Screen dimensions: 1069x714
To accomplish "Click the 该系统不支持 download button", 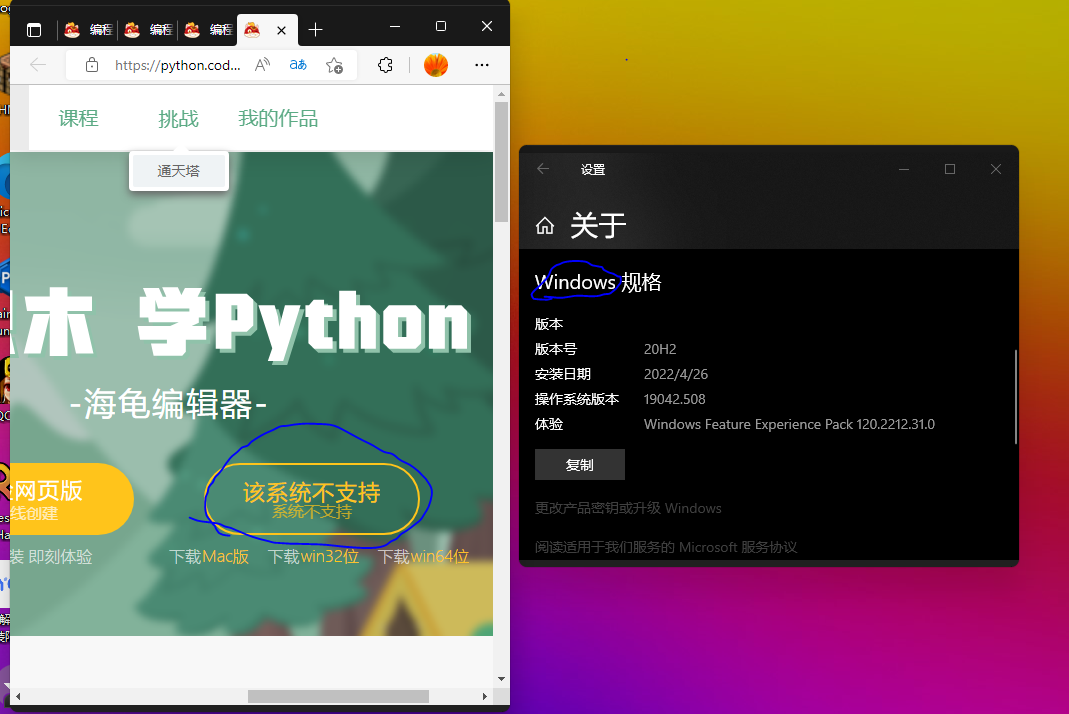I will tap(312, 499).
